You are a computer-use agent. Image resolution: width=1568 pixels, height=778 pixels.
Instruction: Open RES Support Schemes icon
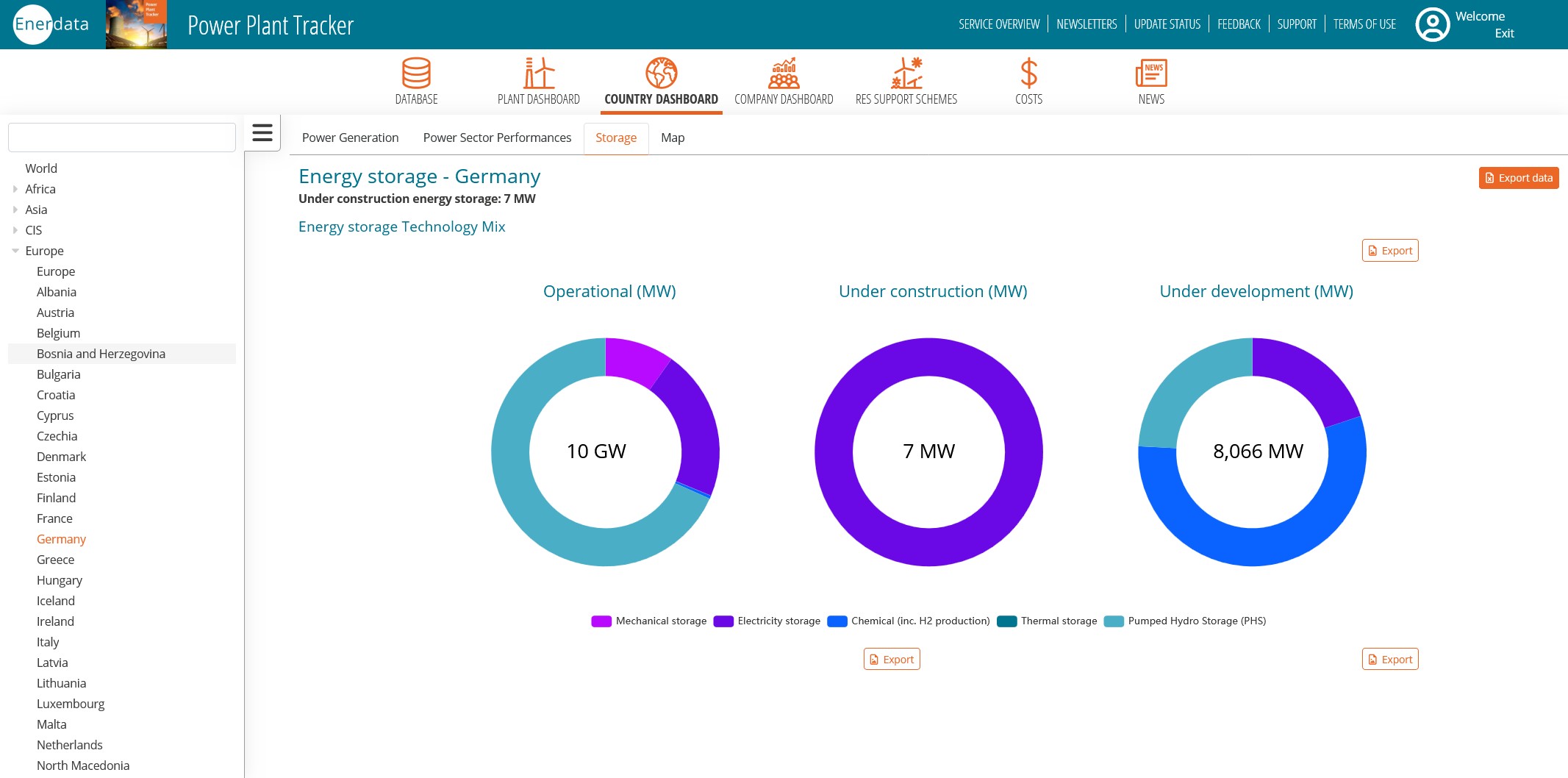(906, 73)
